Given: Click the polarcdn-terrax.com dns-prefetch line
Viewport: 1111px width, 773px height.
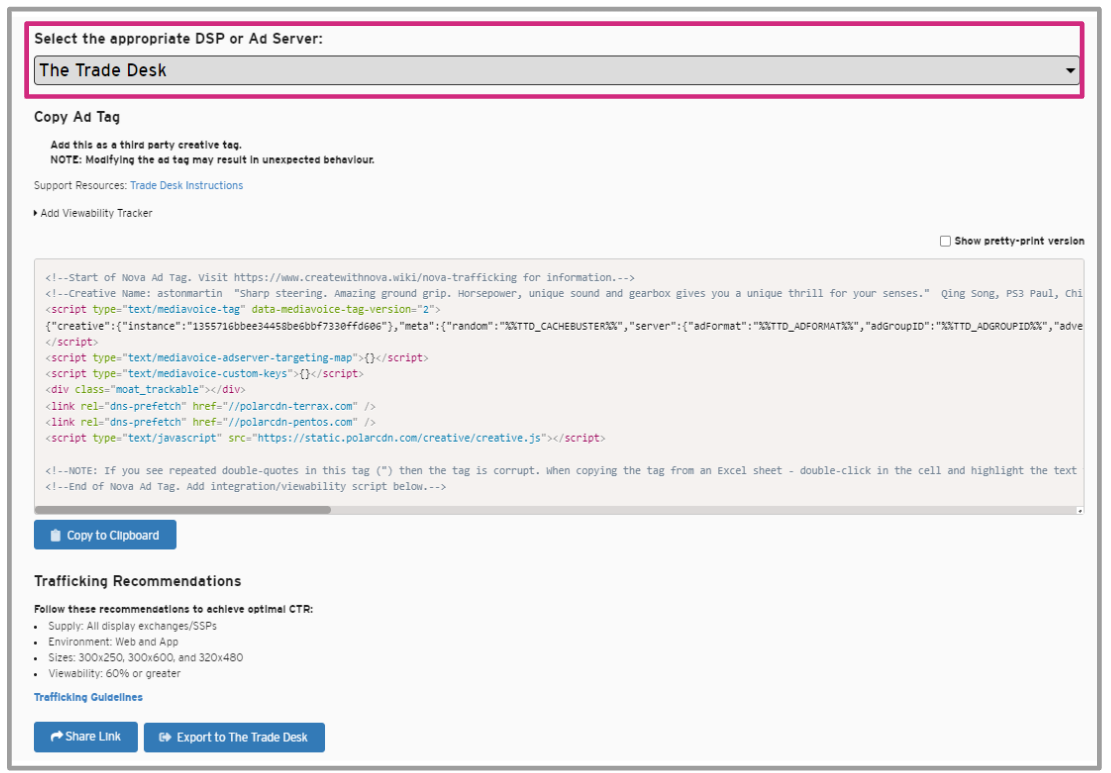Looking at the screenshot, I should point(210,406).
